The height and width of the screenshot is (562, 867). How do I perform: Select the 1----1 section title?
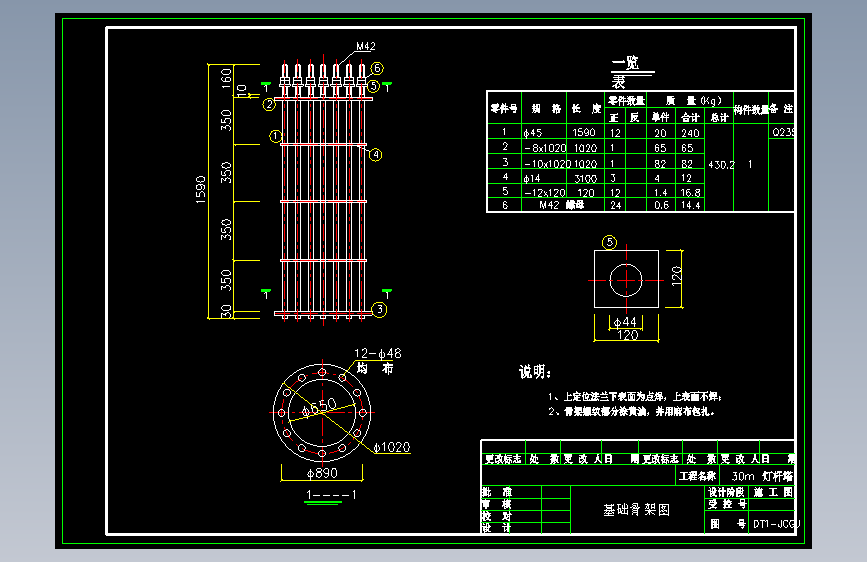coord(331,495)
